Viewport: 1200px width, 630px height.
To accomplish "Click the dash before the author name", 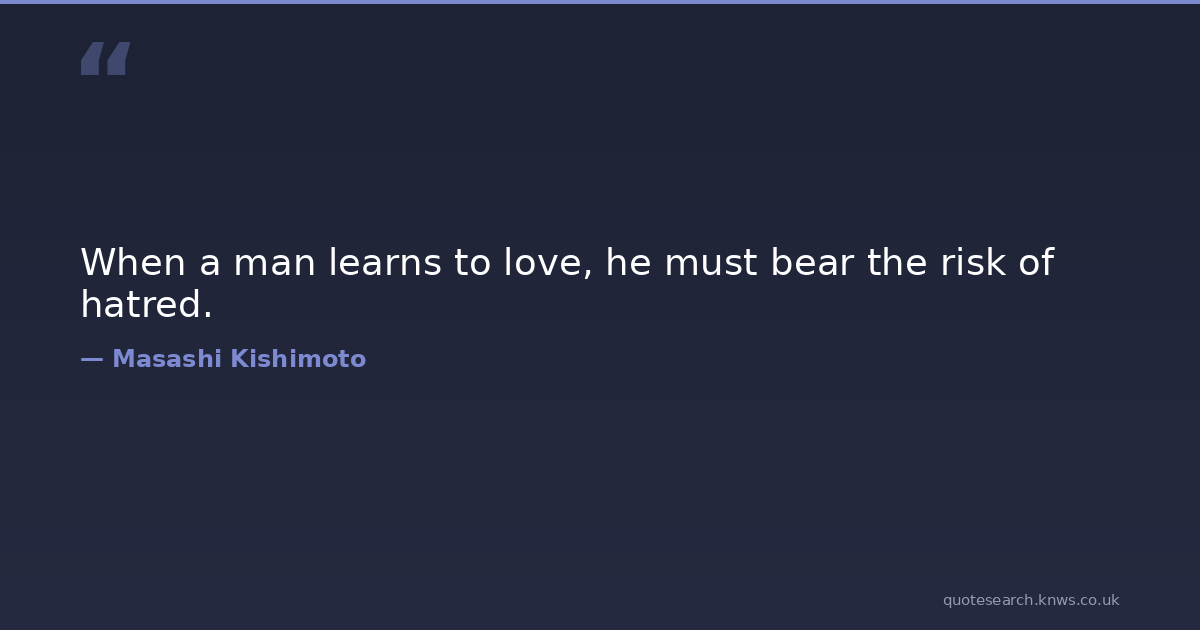I will click(x=91, y=359).
